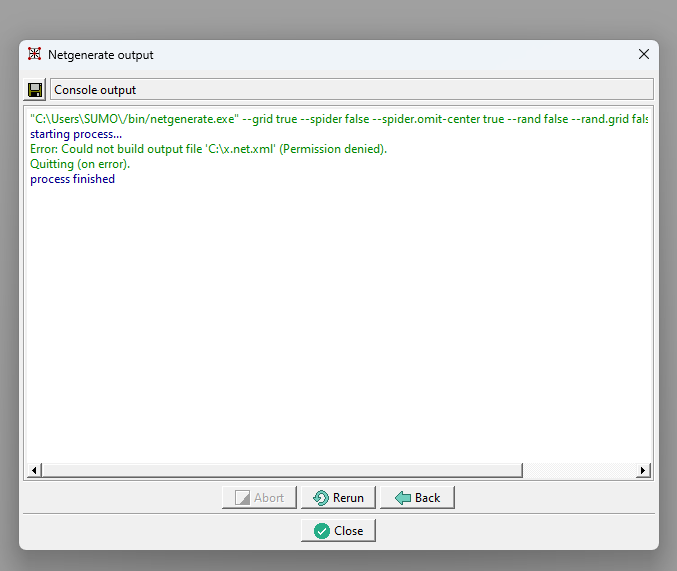The image size is (677, 571).
Task: Click the disabled Abort button
Action: [259, 498]
